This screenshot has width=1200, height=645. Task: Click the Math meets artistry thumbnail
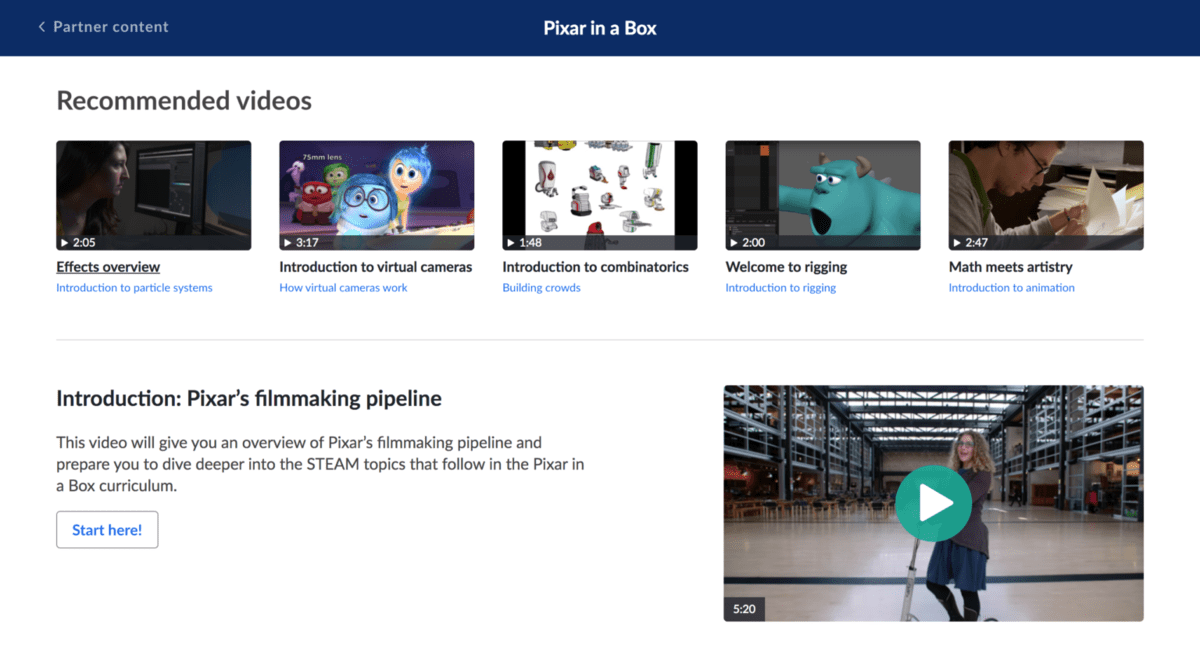click(x=1045, y=194)
